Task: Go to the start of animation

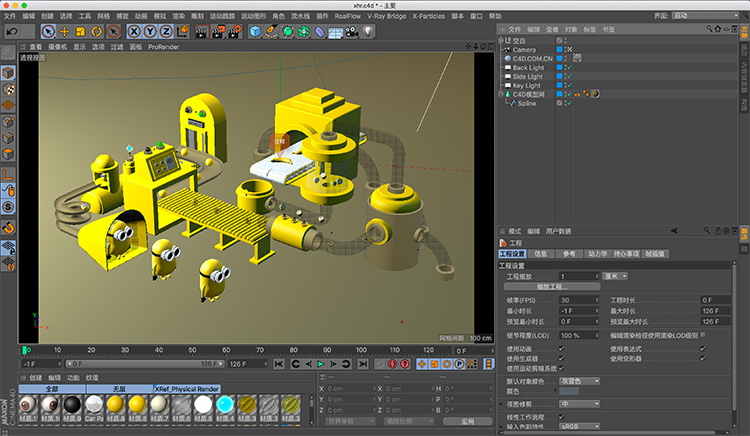Action: click(x=279, y=364)
